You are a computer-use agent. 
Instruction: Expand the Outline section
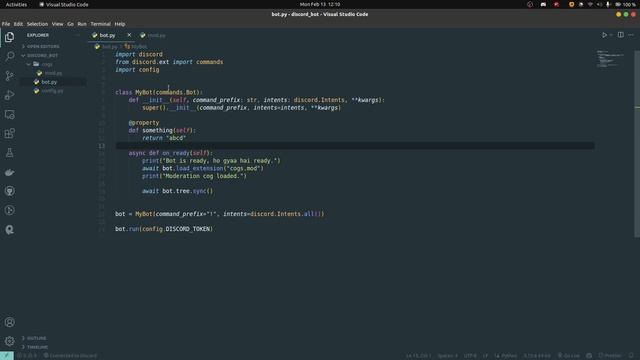pyautogui.click(x=53, y=338)
